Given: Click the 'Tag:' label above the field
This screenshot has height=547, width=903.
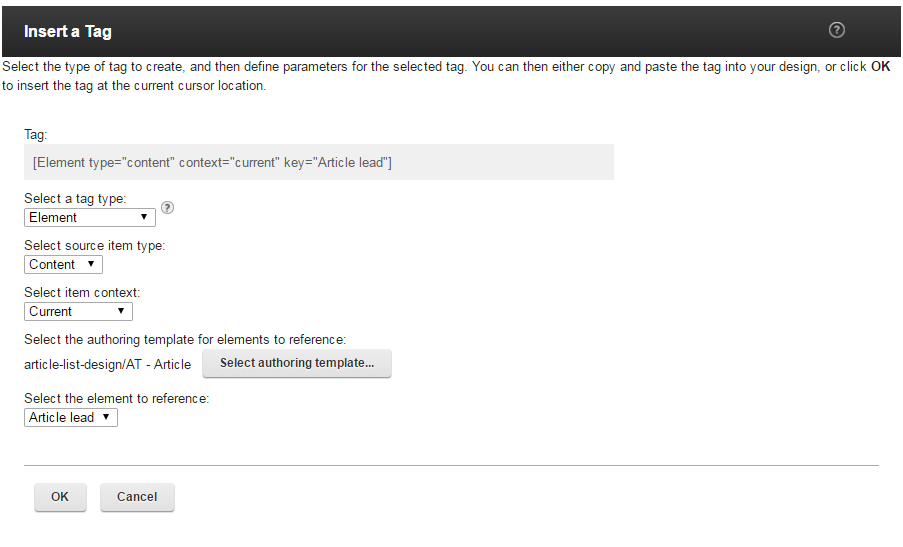Looking at the screenshot, I should pyautogui.click(x=35, y=134).
